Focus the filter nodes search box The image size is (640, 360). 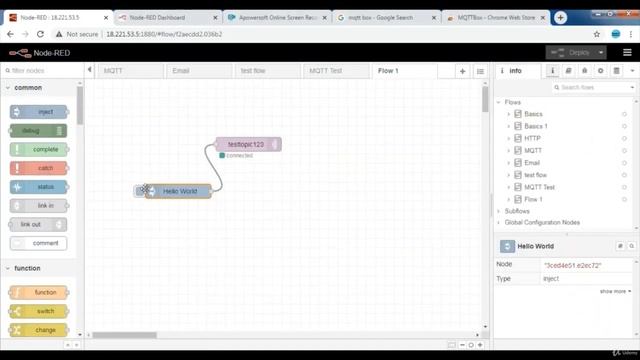[42, 71]
